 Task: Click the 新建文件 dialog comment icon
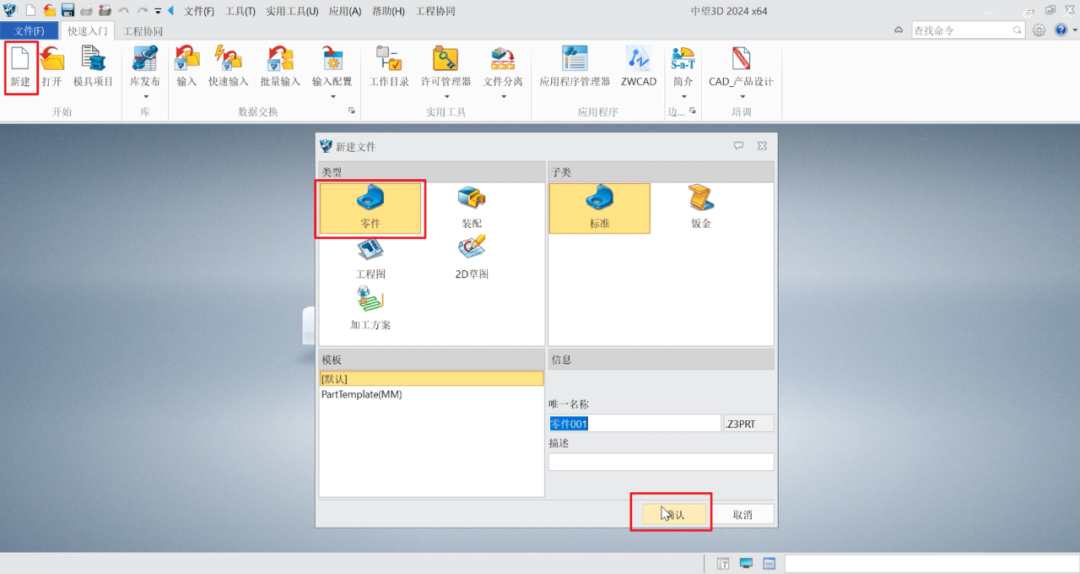tap(738, 146)
